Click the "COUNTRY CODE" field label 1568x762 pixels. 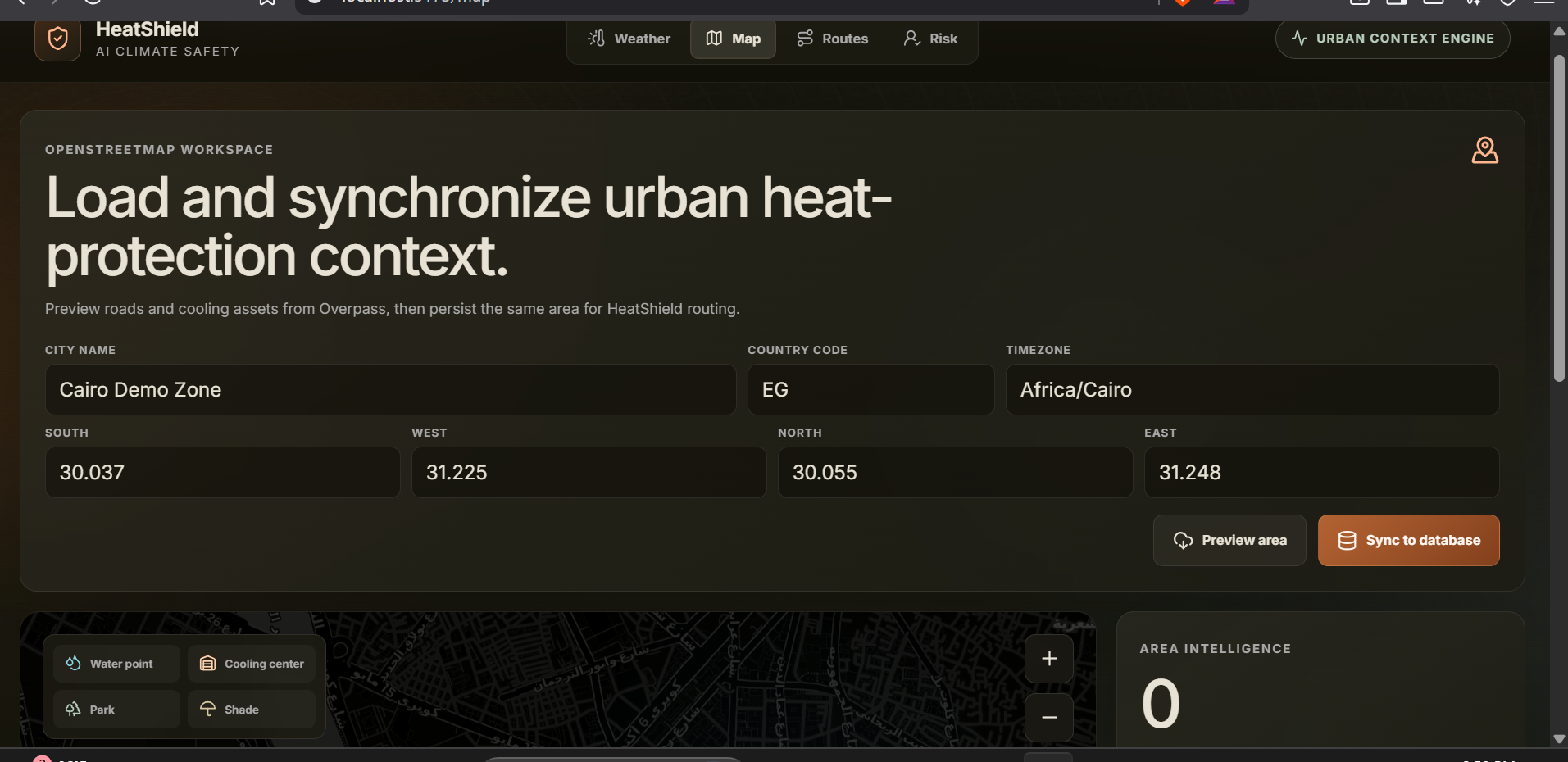[x=798, y=350]
